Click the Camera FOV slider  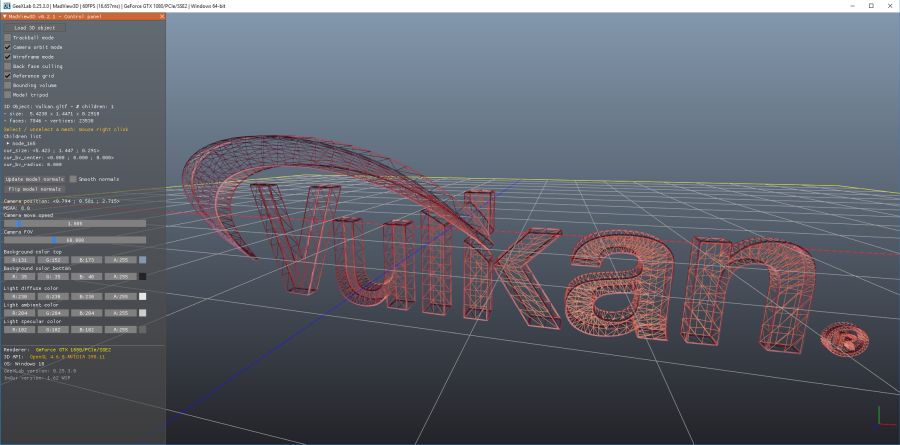(x=75, y=240)
